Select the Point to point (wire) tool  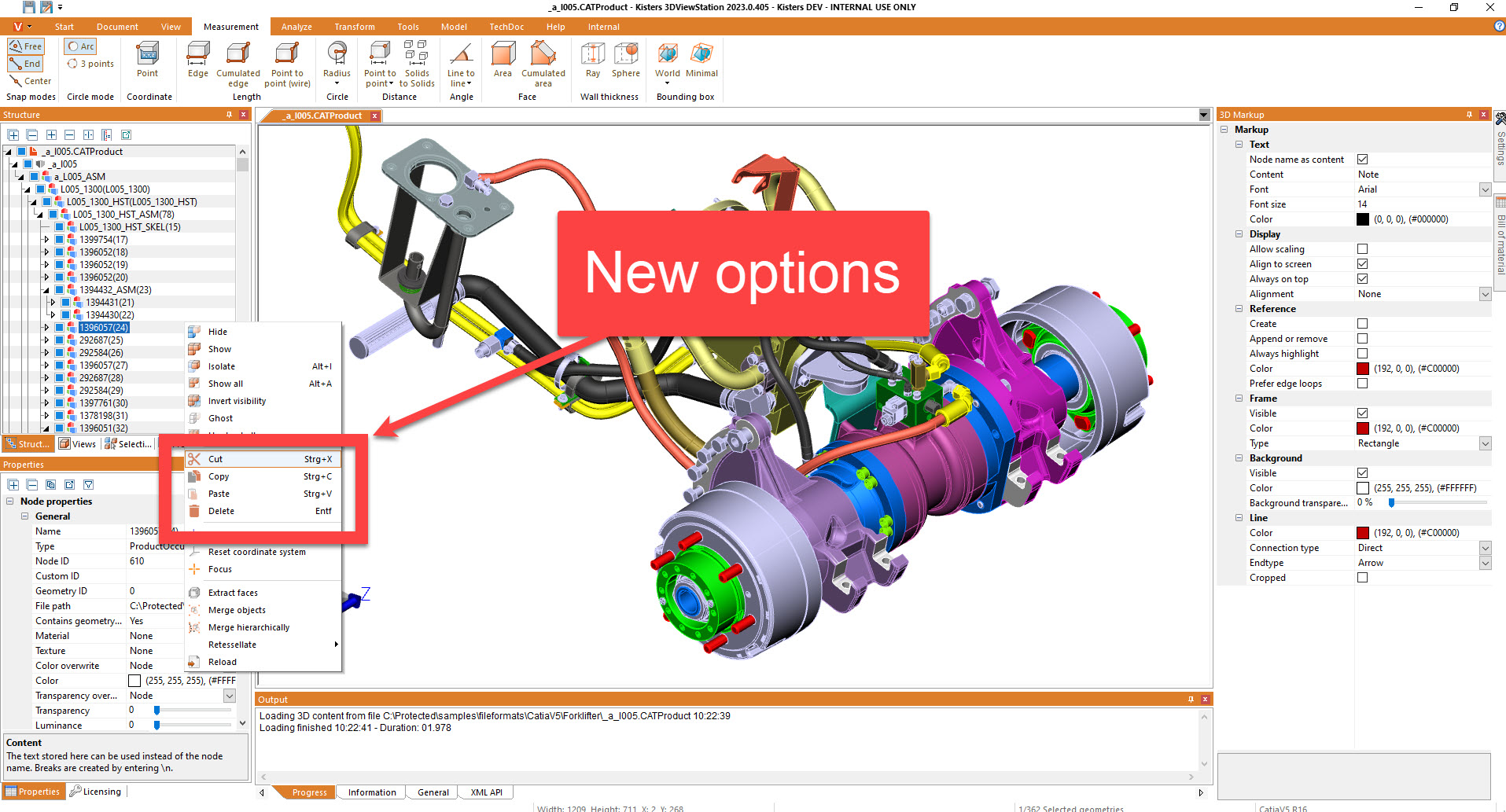click(287, 64)
